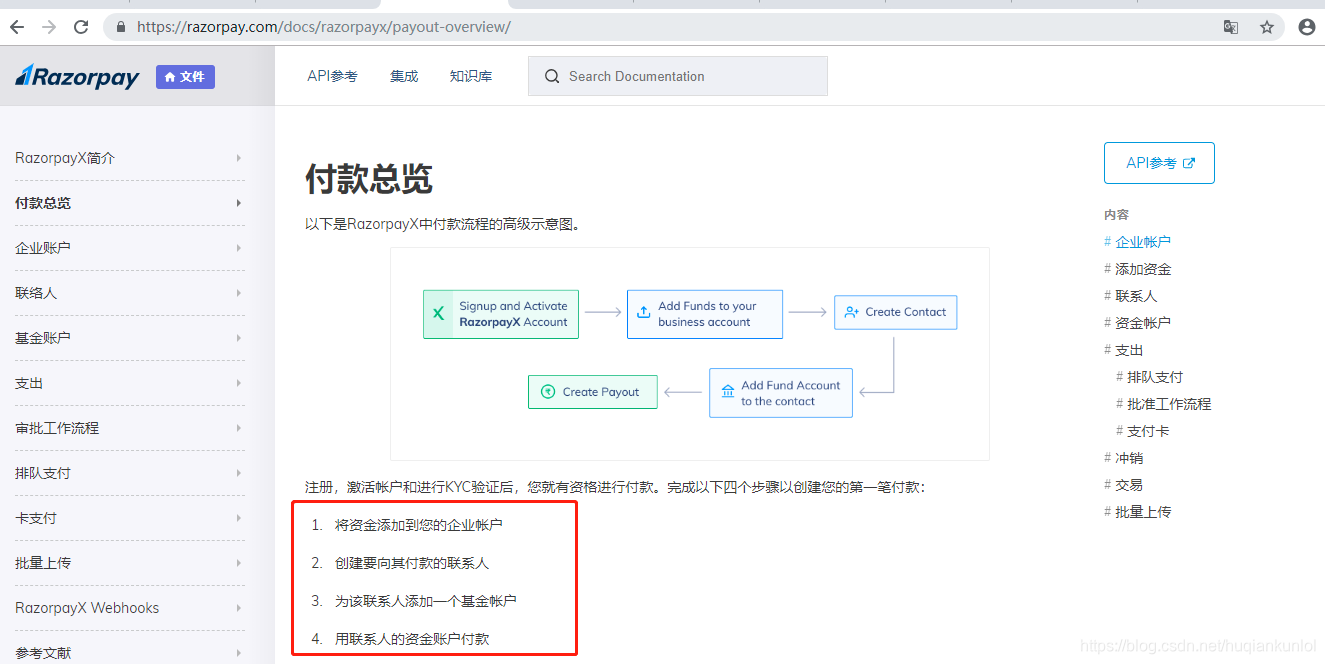The width and height of the screenshot is (1325, 664).
Task: Click the Razorpay logo
Action: pyautogui.click(x=77, y=77)
